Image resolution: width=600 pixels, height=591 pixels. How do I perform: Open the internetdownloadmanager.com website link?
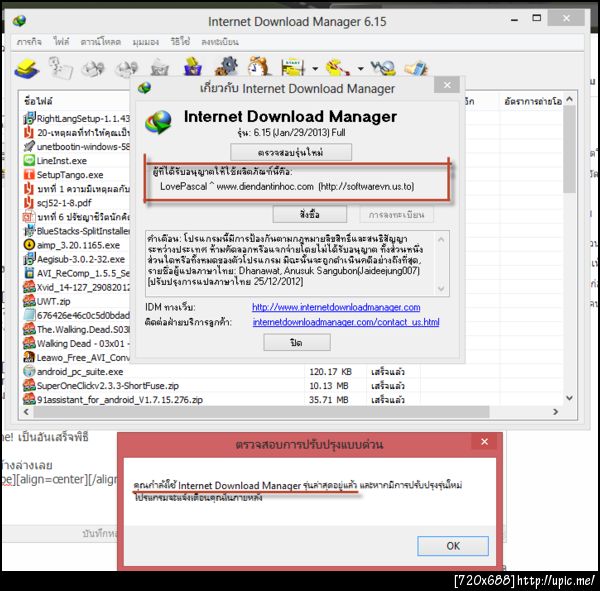point(336,307)
